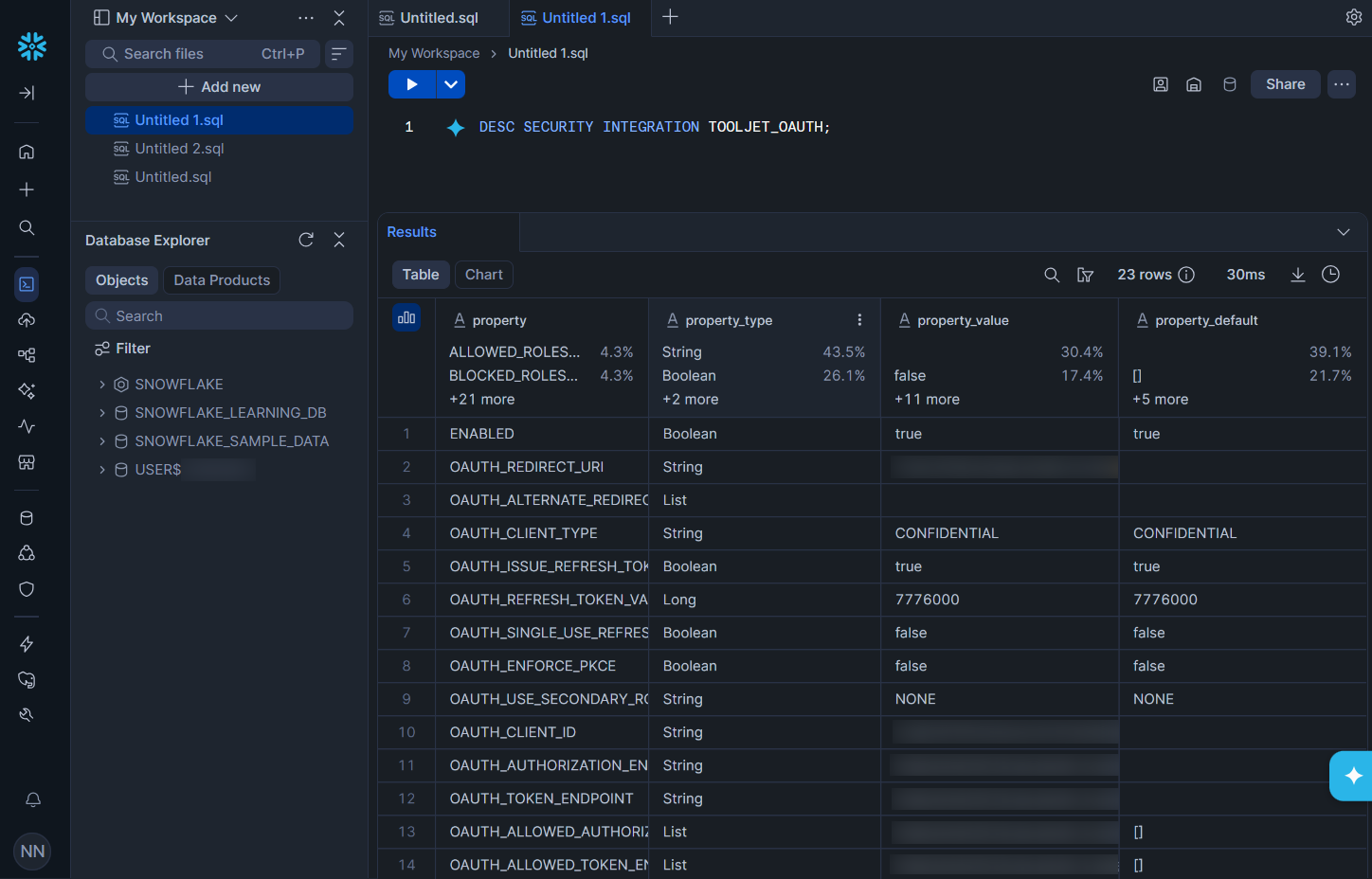Open the Home icon in sidebar
Image resolution: width=1372 pixels, height=879 pixels.
(27, 152)
